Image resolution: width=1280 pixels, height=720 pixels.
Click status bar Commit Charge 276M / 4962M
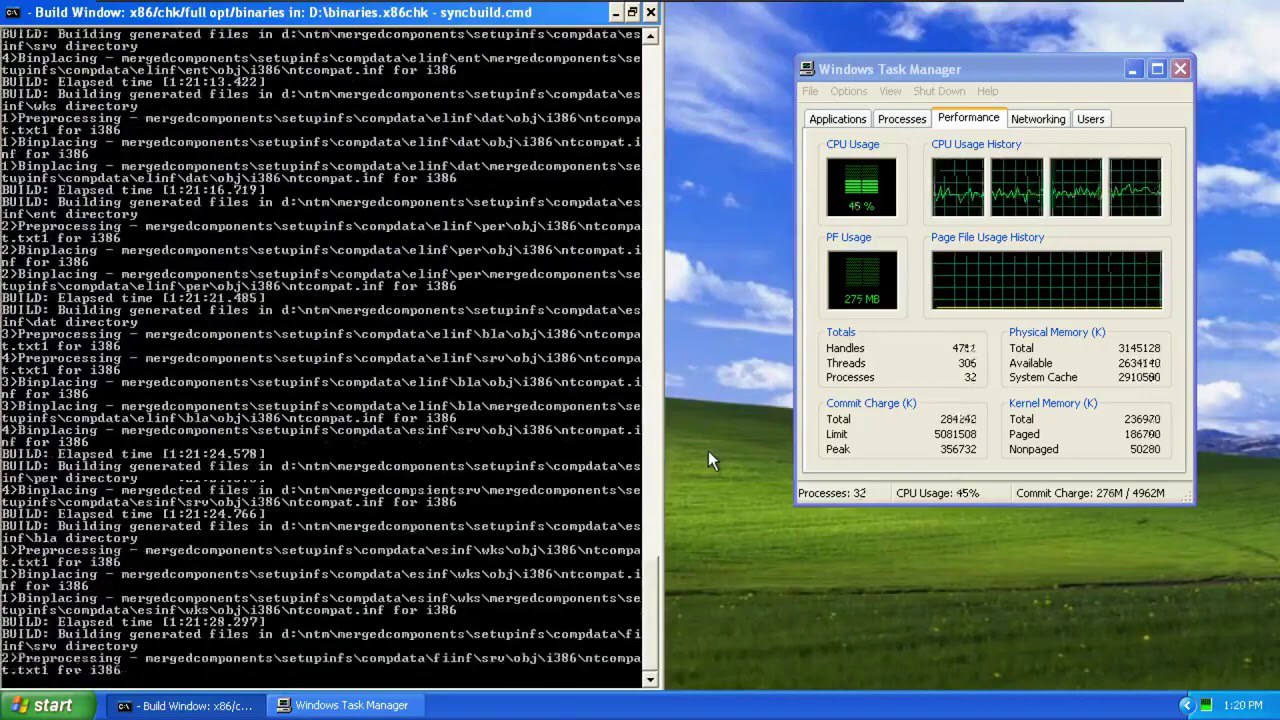1090,493
